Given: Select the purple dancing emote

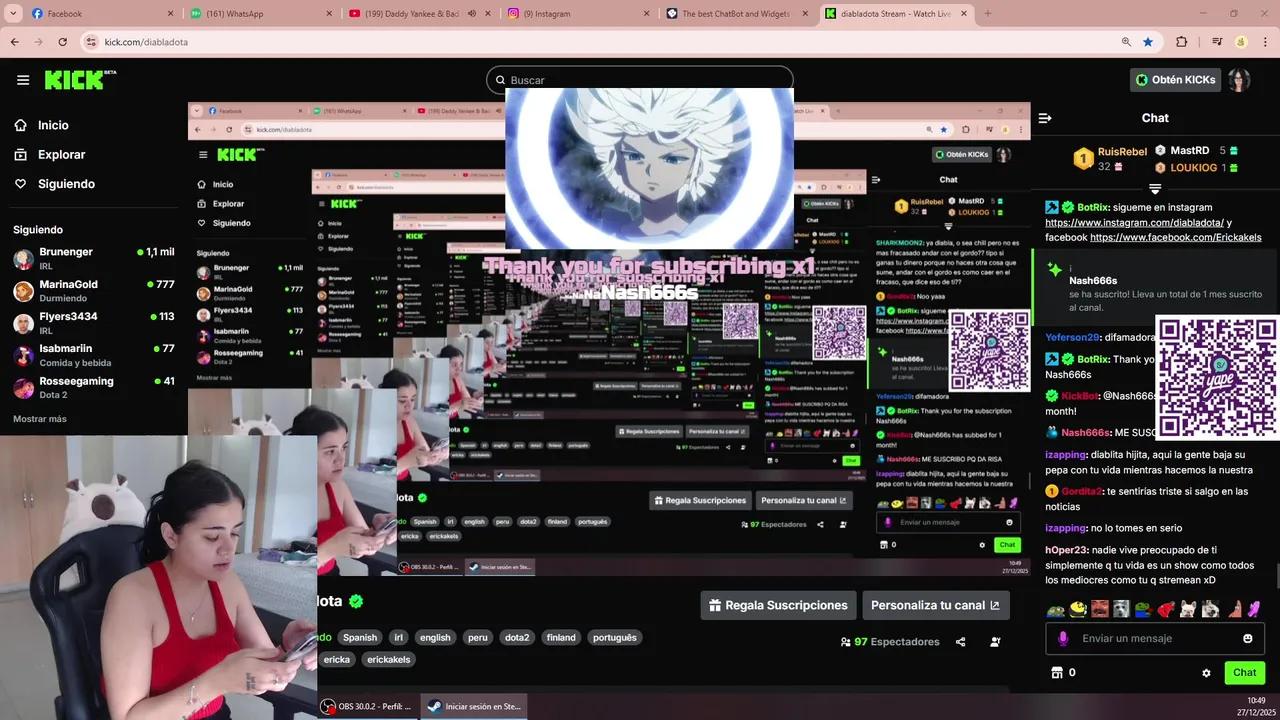Looking at the screenshot, I should pos(1254,608).
